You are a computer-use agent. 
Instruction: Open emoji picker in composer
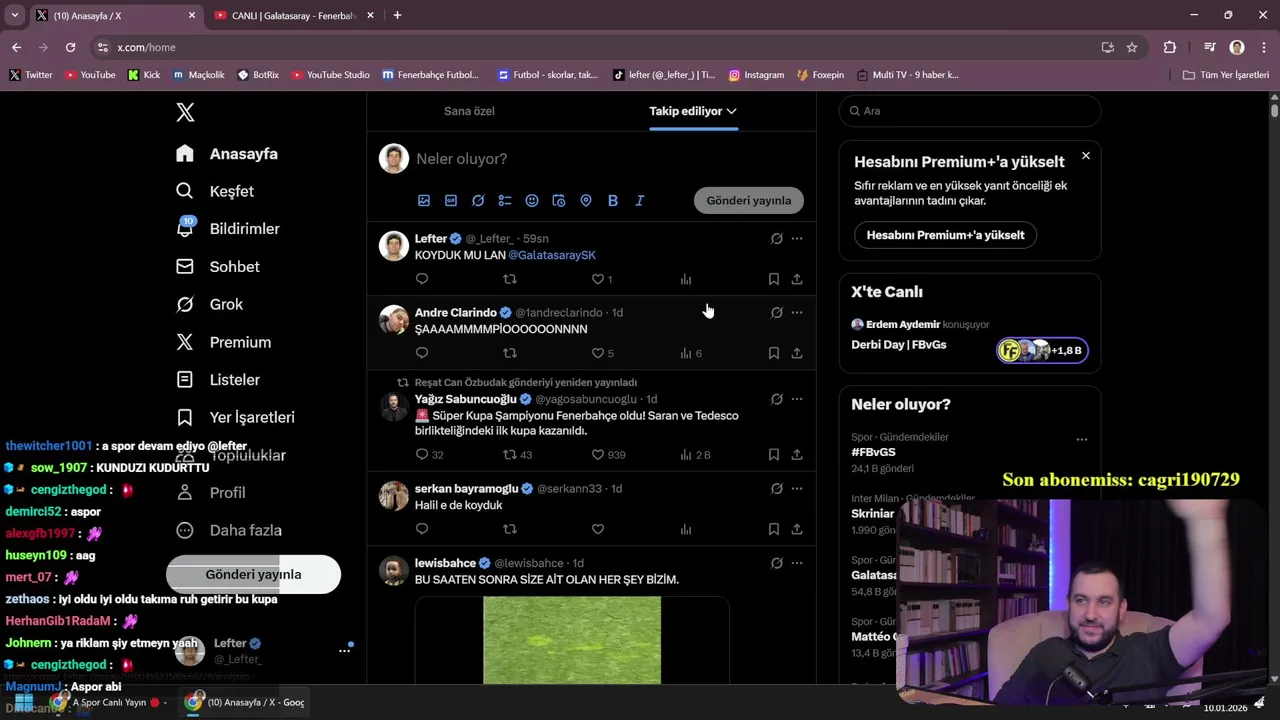click(x=532, y=201)
